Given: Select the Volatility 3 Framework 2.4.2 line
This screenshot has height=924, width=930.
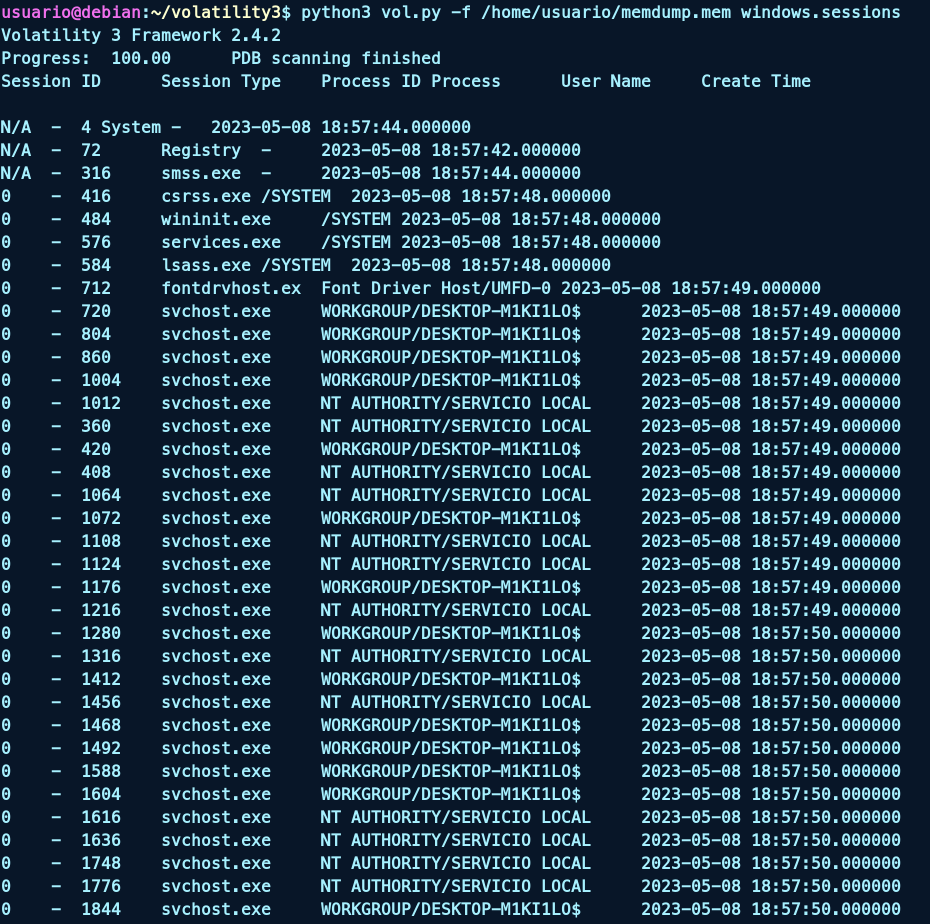Looking at the screenshot, I should [140, 35].
